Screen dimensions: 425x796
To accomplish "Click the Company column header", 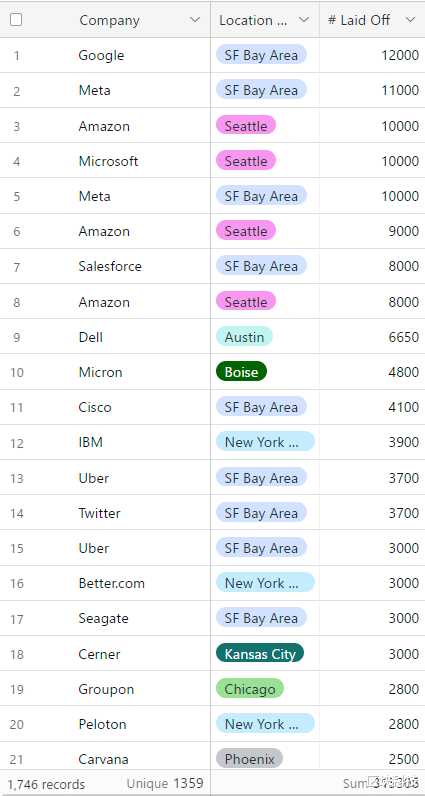I will click(x=109, y=20).
